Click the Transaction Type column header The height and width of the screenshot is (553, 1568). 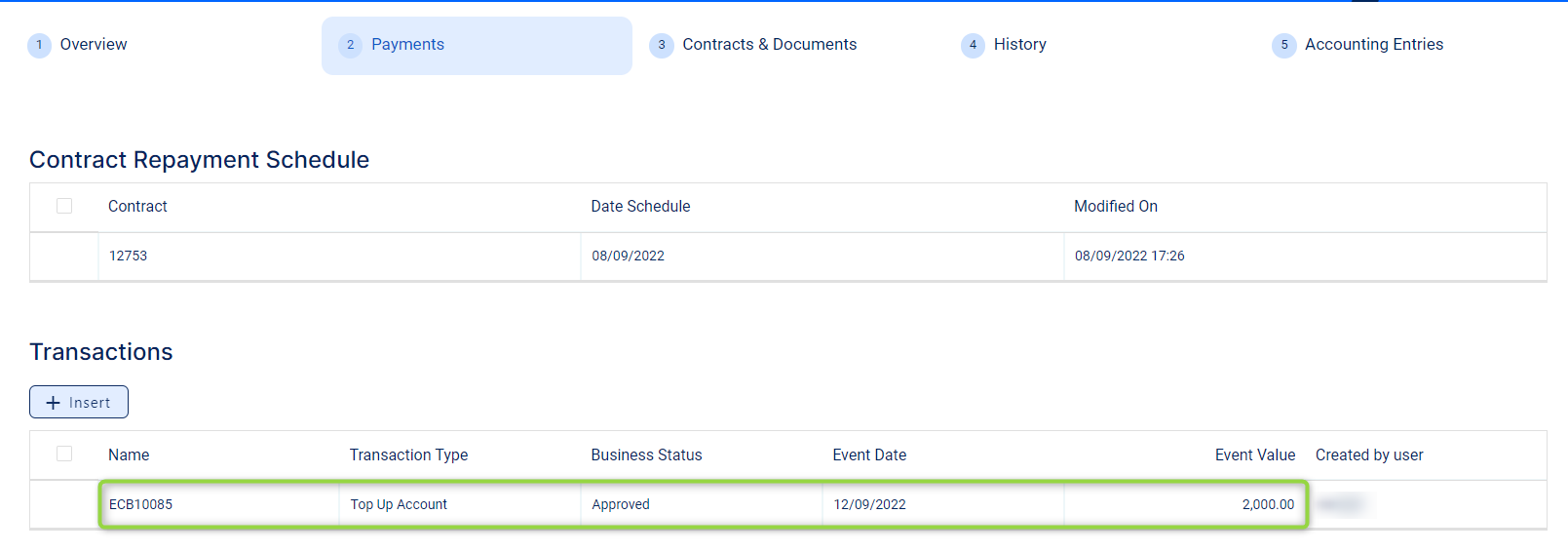coord(408,455)
